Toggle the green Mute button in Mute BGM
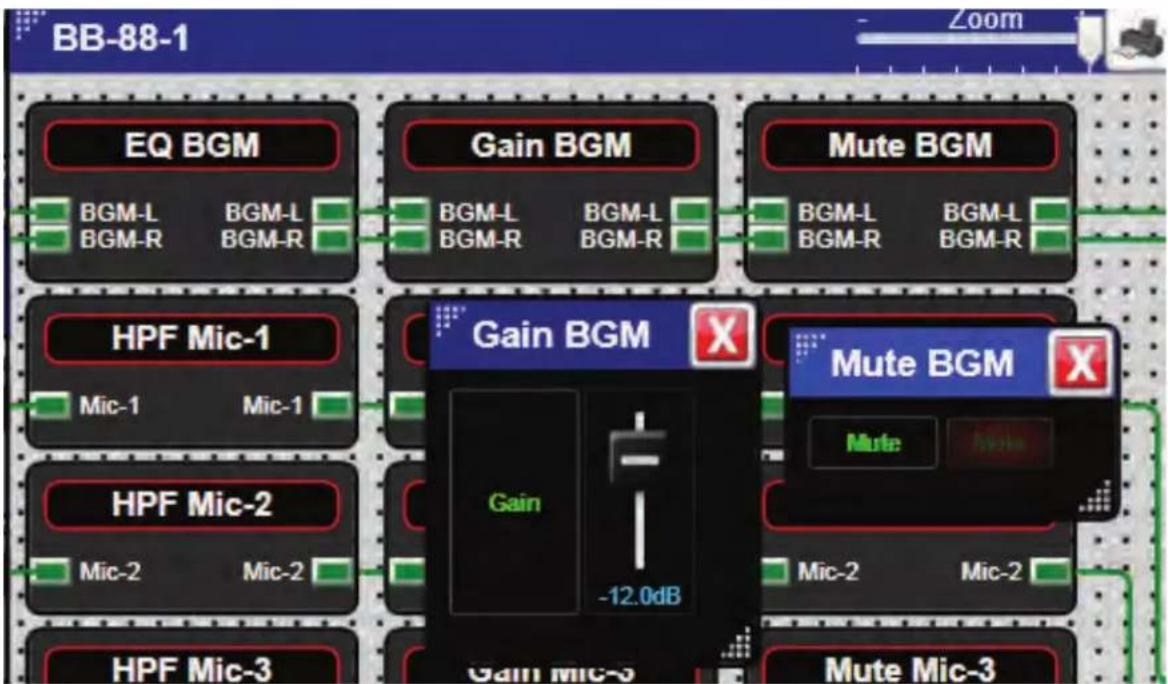Screen dimensions: 1168x684 (x=873, y=443)
